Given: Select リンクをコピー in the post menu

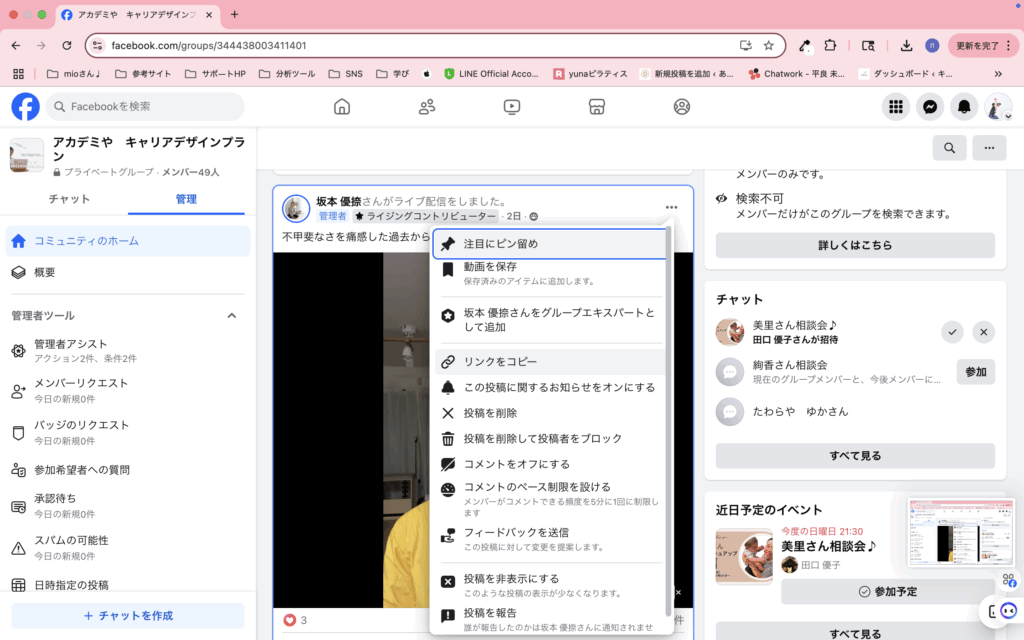Looking at the screenshot, I should coord(549,361).
